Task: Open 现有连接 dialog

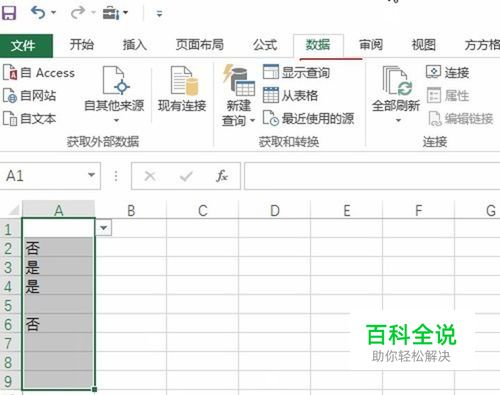Action: click(x=182, y=89)
